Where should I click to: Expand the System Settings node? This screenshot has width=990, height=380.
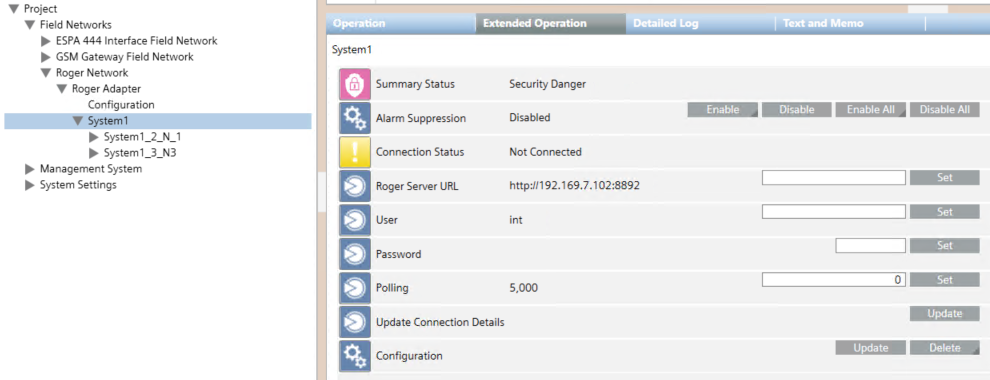point(29,185)
